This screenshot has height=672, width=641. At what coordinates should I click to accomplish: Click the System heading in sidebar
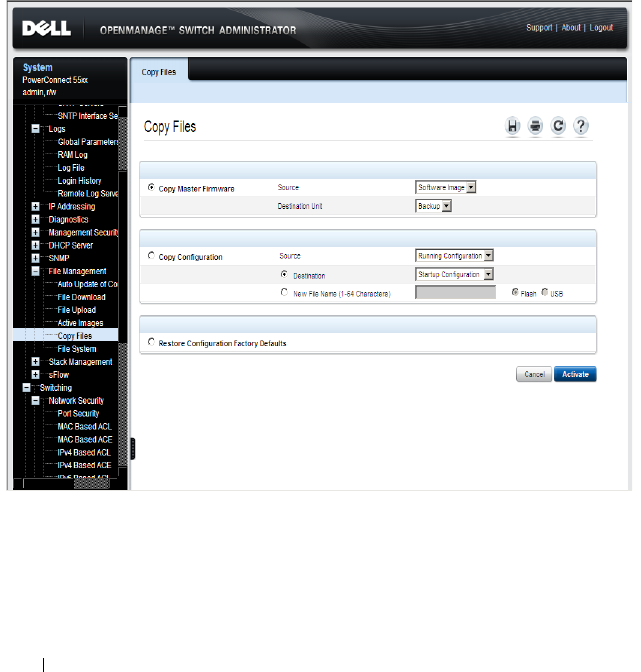tap(38, 67)
